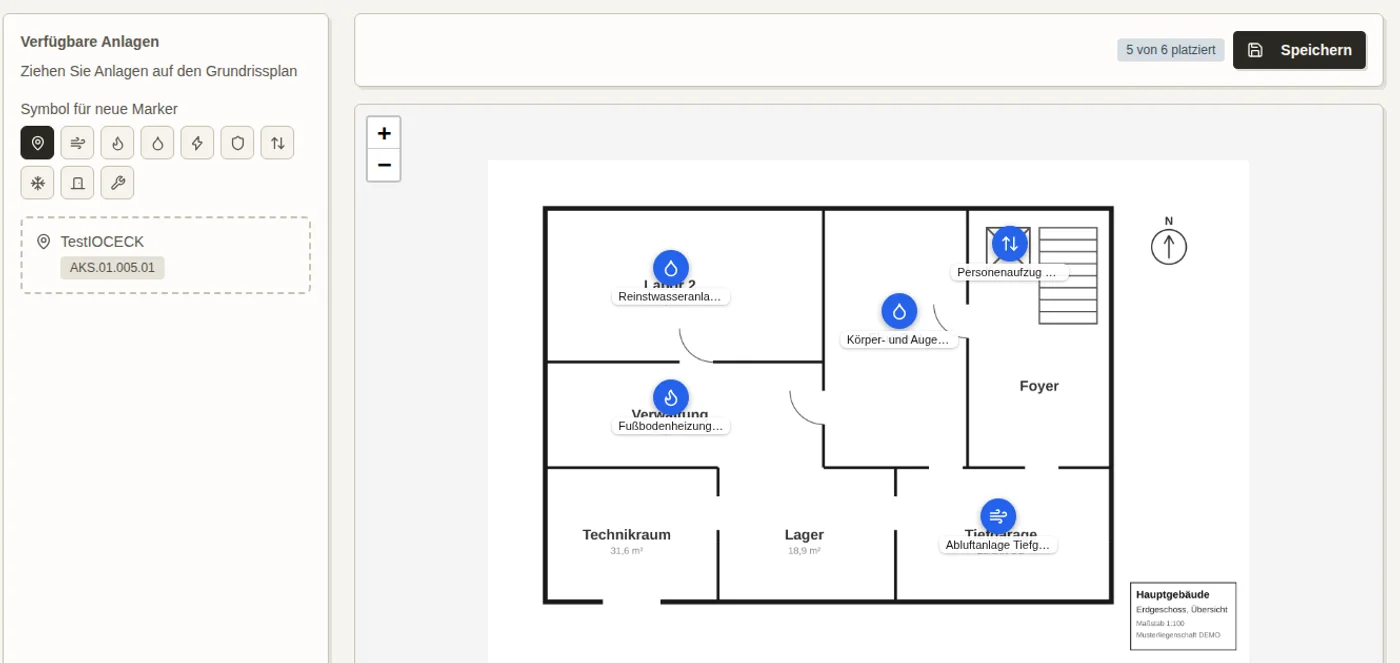Zoom in the floor plan map

pos(384,133)
